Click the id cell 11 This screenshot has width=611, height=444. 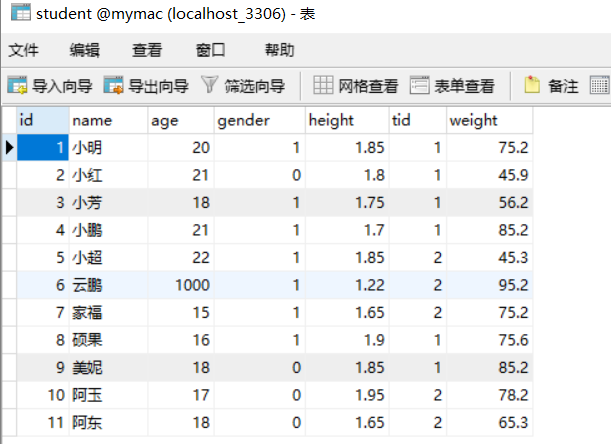coord(43,423)
